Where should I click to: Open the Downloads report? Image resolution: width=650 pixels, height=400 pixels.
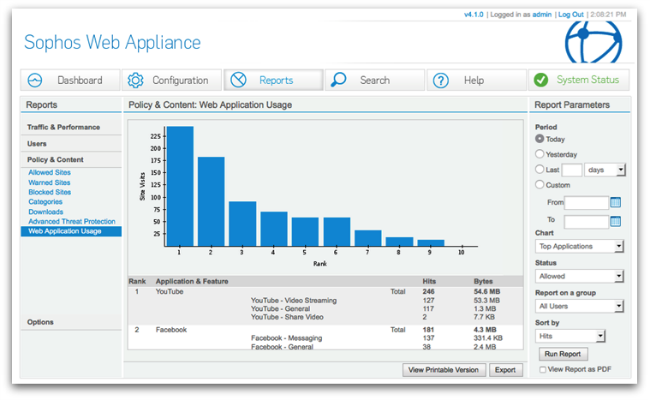click(x=46, y=212)
